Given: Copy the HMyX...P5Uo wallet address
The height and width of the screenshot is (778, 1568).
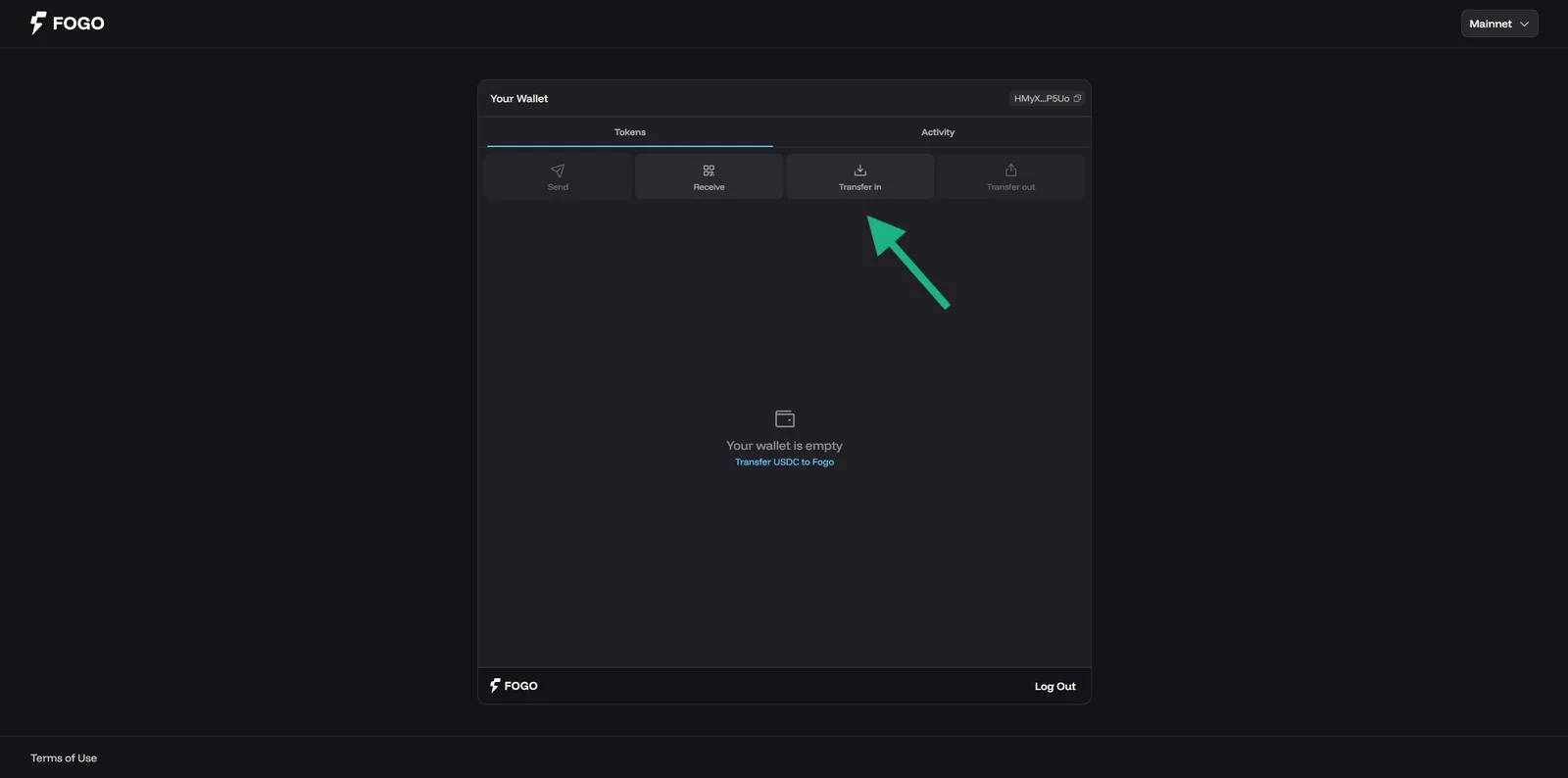Looking at the screenshot, I should [1047, 99].
